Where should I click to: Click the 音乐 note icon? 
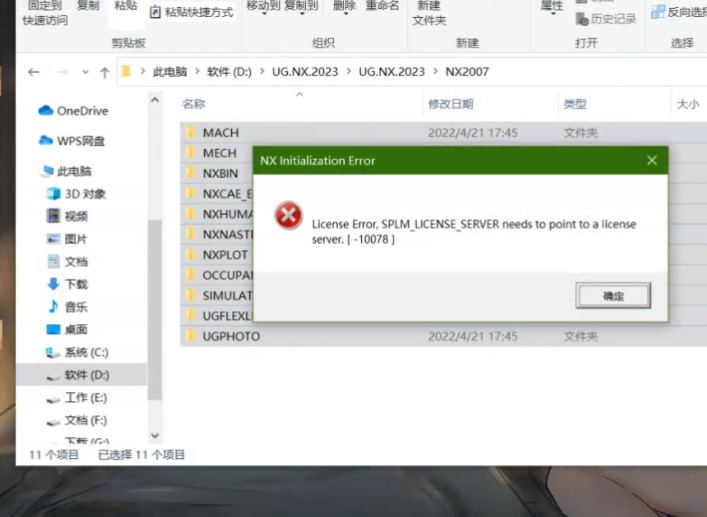pos(53,307)
